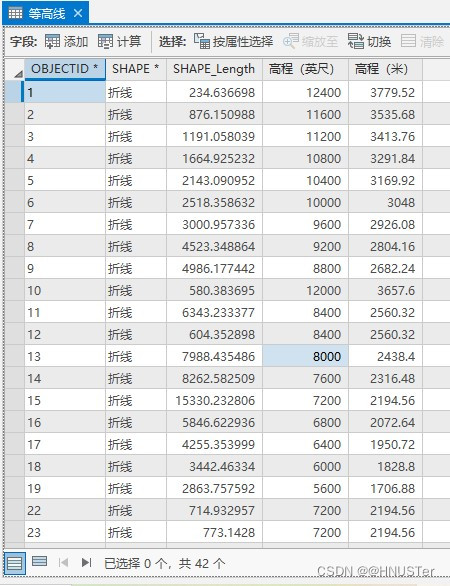
Task: Clear selection with 清除 button
Action: point(422,41)
